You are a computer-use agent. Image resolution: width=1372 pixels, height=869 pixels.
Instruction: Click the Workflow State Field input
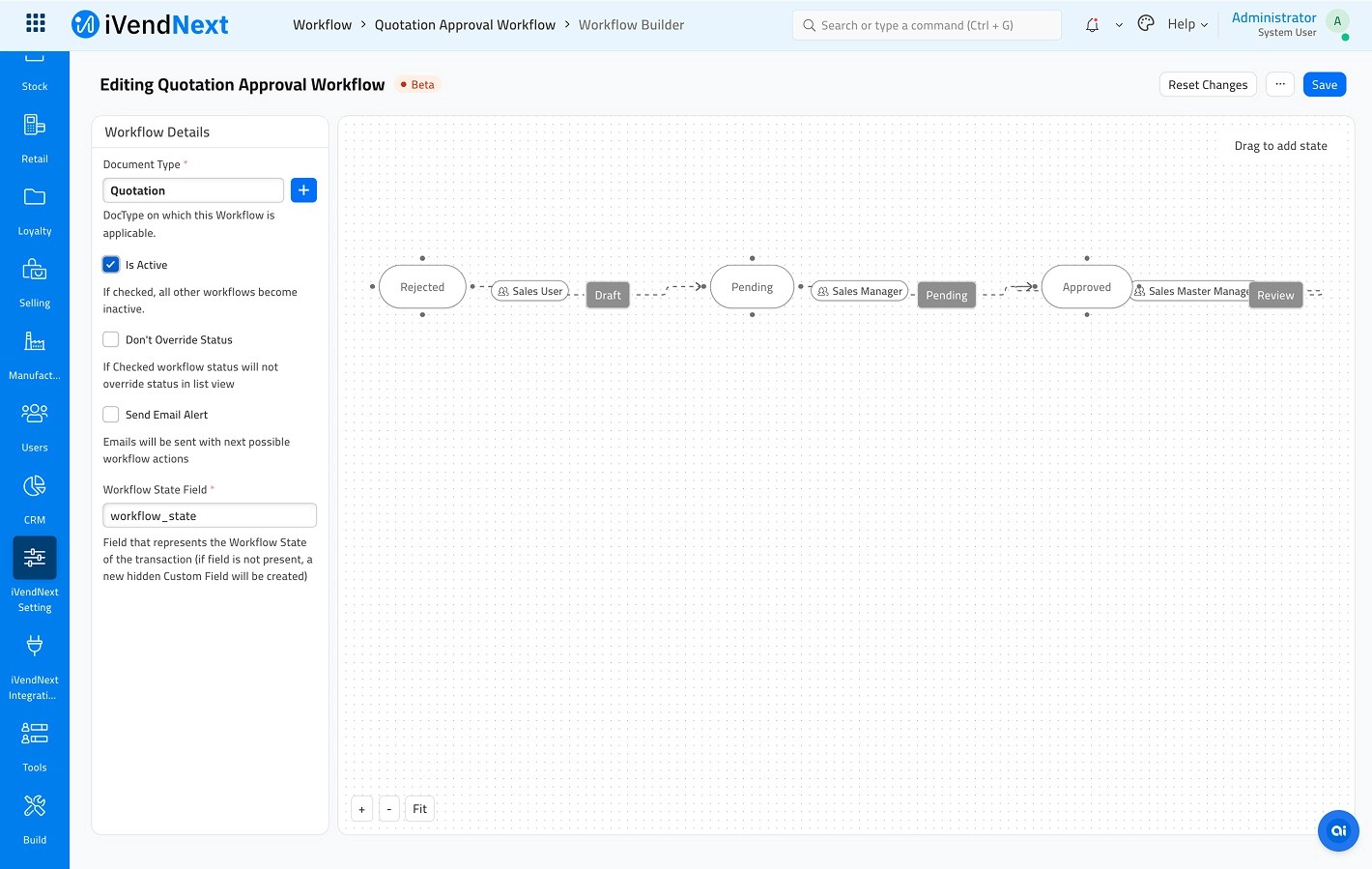pyautogui.click(x=210, y=515)
